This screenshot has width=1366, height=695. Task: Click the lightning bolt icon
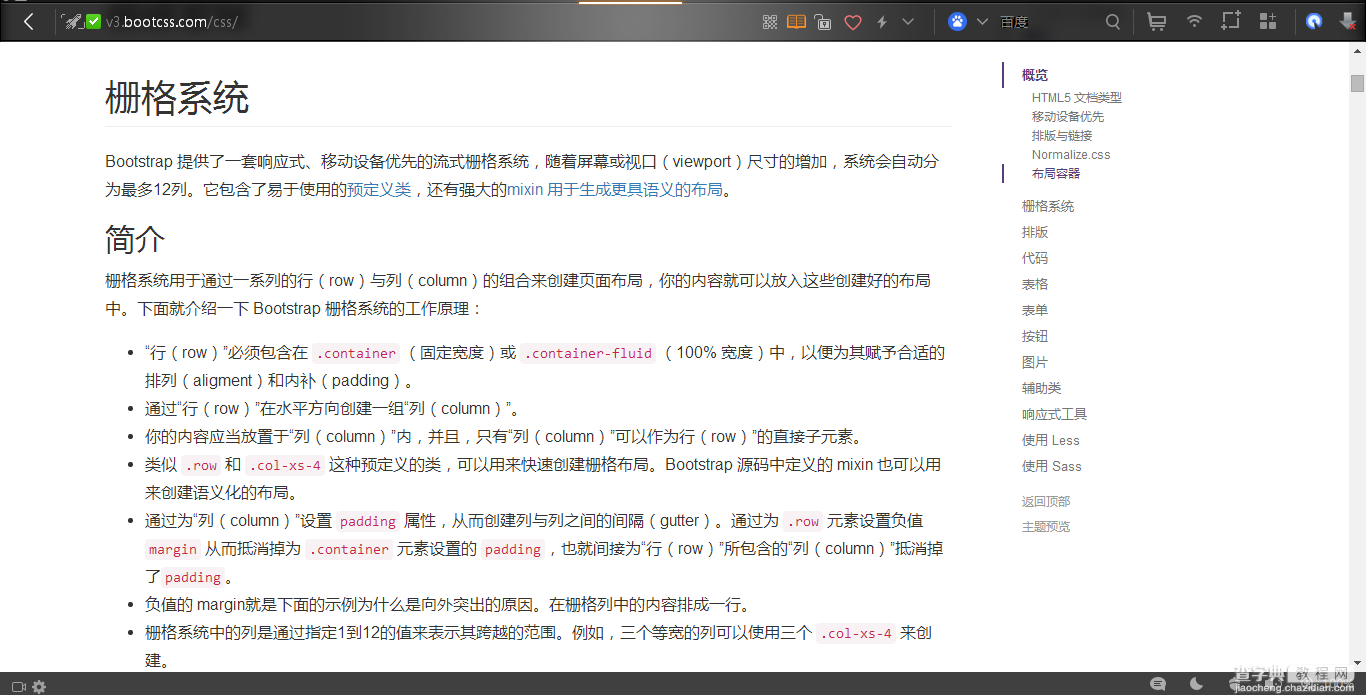click(882, 22)
